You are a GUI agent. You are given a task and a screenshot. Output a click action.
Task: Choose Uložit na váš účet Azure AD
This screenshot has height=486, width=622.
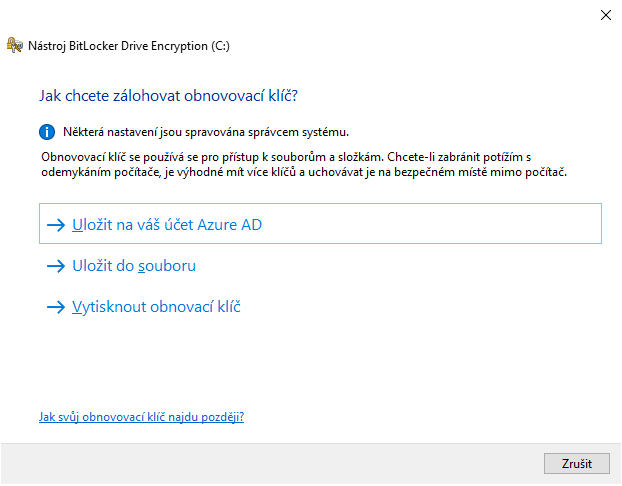tap(167, 225)
